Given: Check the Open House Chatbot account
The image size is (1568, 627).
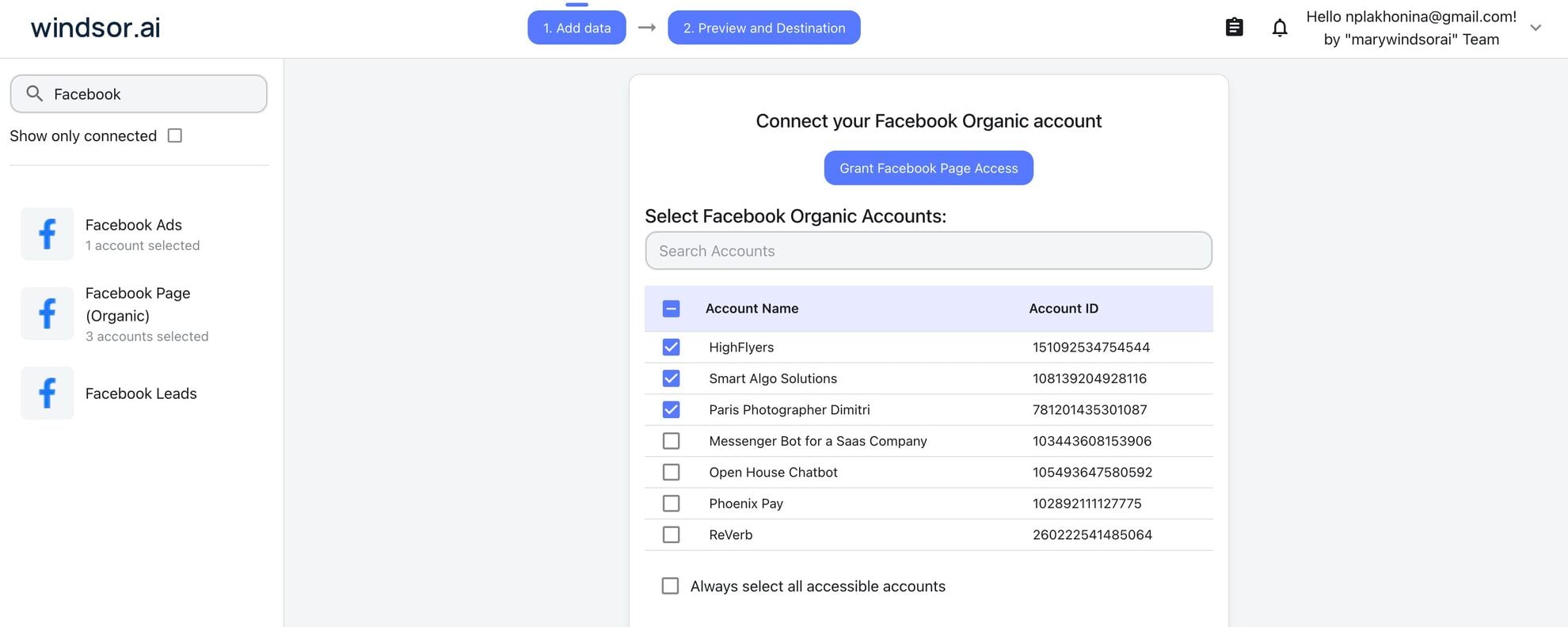Looking at the screenshot, I should pos(671,472).
